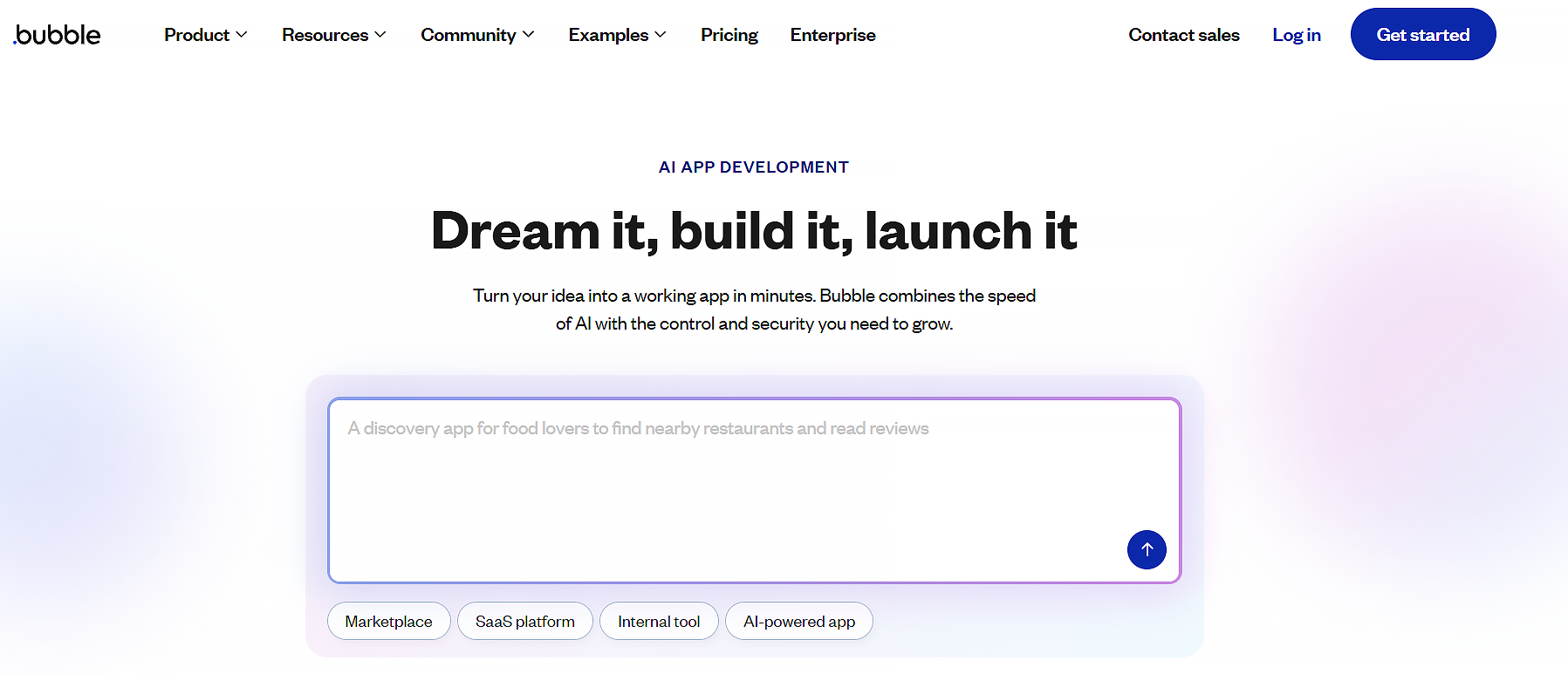Click the paragraph starting 'Turn your idea'
This screenshot has width=1568, height=674.
tap(754, 310)
